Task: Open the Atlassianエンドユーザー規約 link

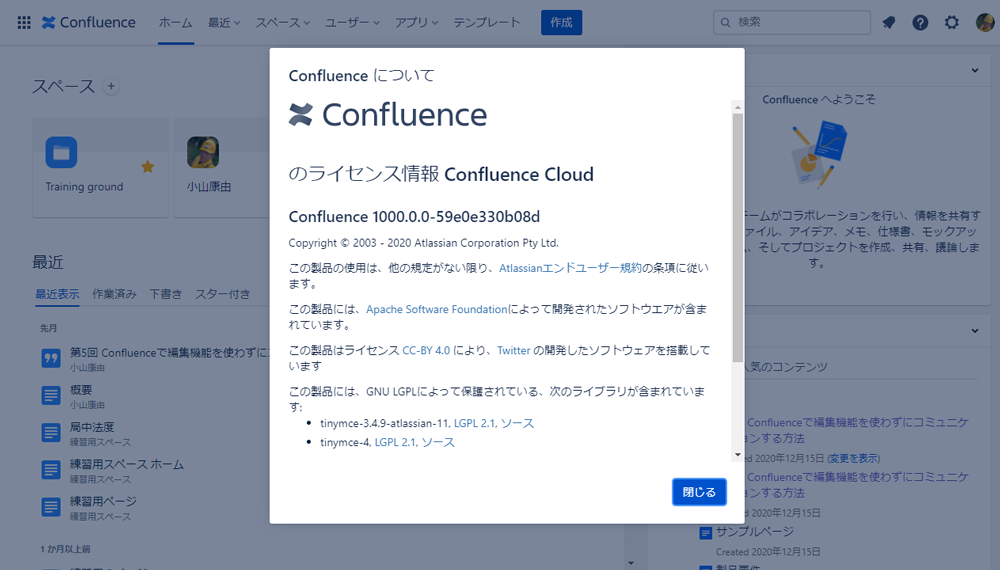Action: (x=570, y=268)
